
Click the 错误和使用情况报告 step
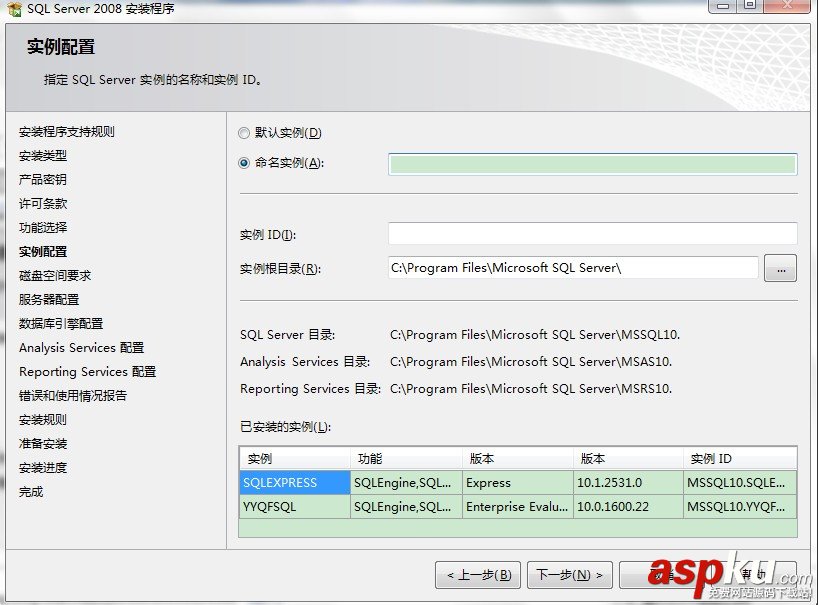(73, 395)
